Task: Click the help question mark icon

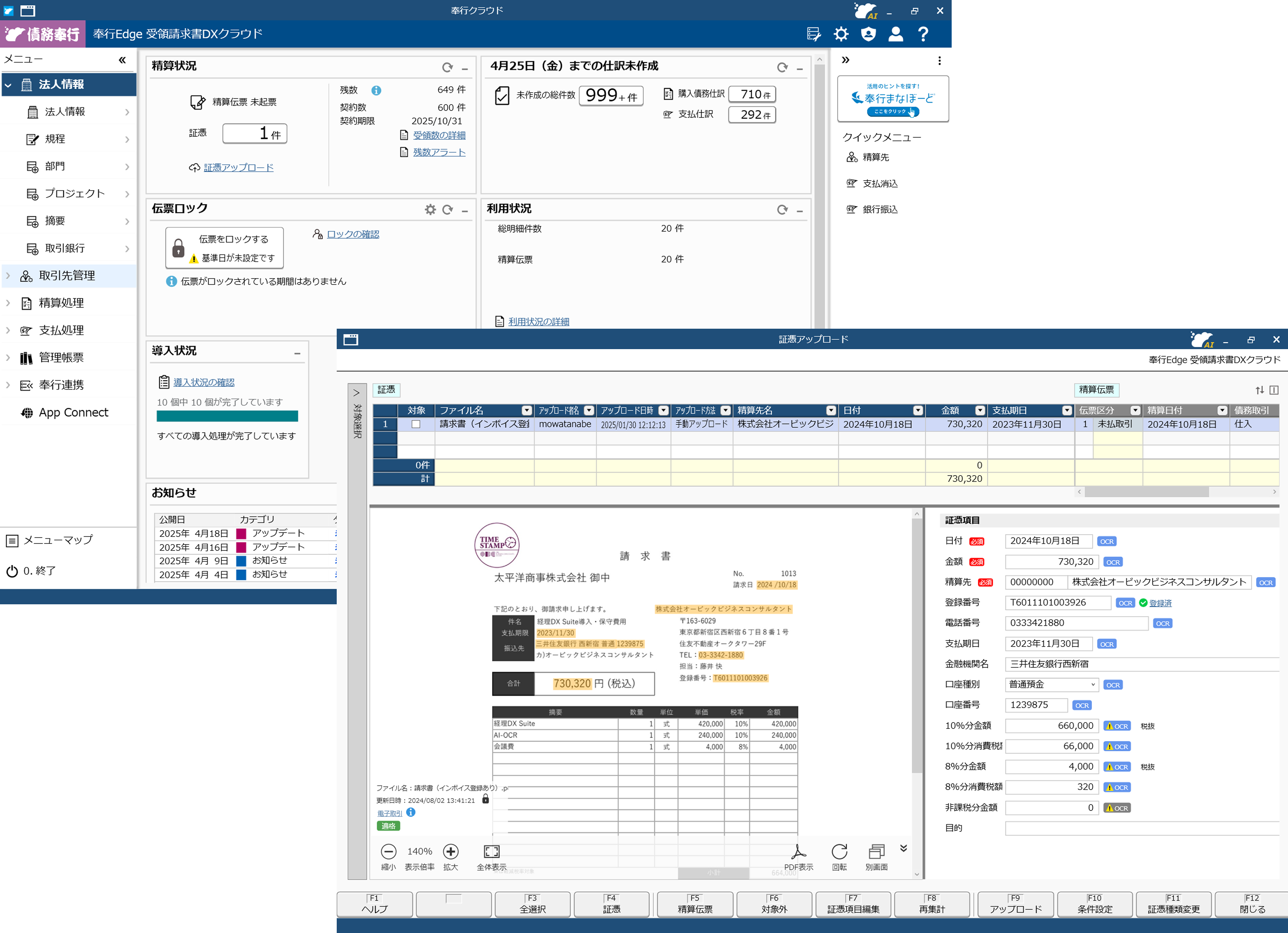Action: pos(923,34)
